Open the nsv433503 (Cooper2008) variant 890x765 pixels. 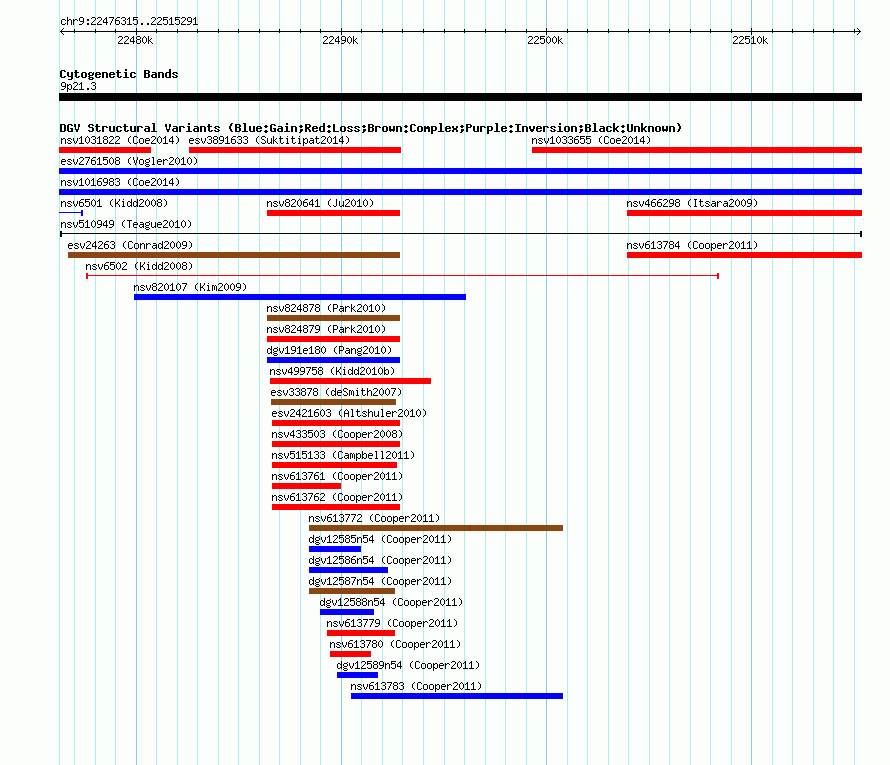tap(337, 434)
